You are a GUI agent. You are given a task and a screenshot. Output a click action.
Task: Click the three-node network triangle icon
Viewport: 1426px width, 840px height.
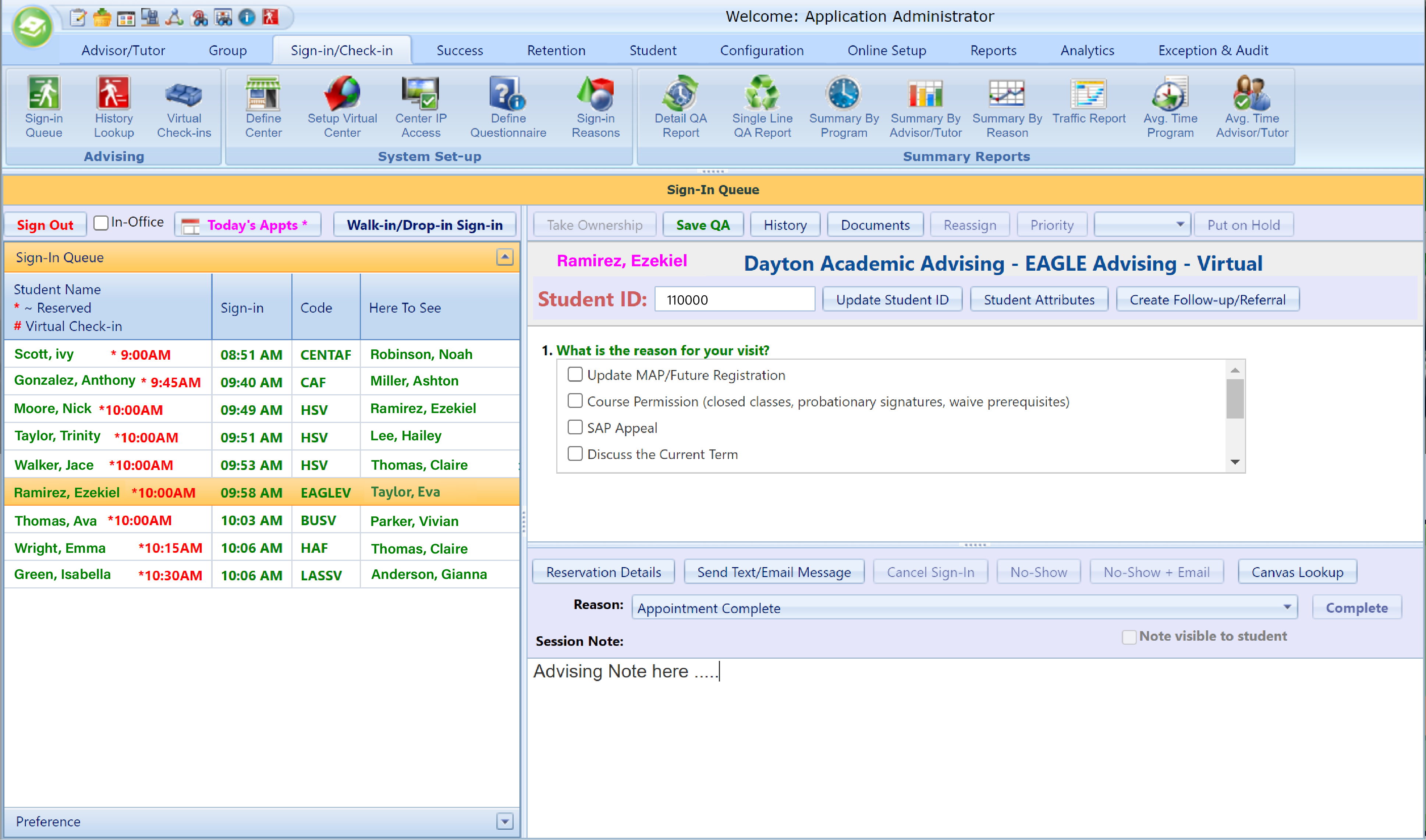174,18
